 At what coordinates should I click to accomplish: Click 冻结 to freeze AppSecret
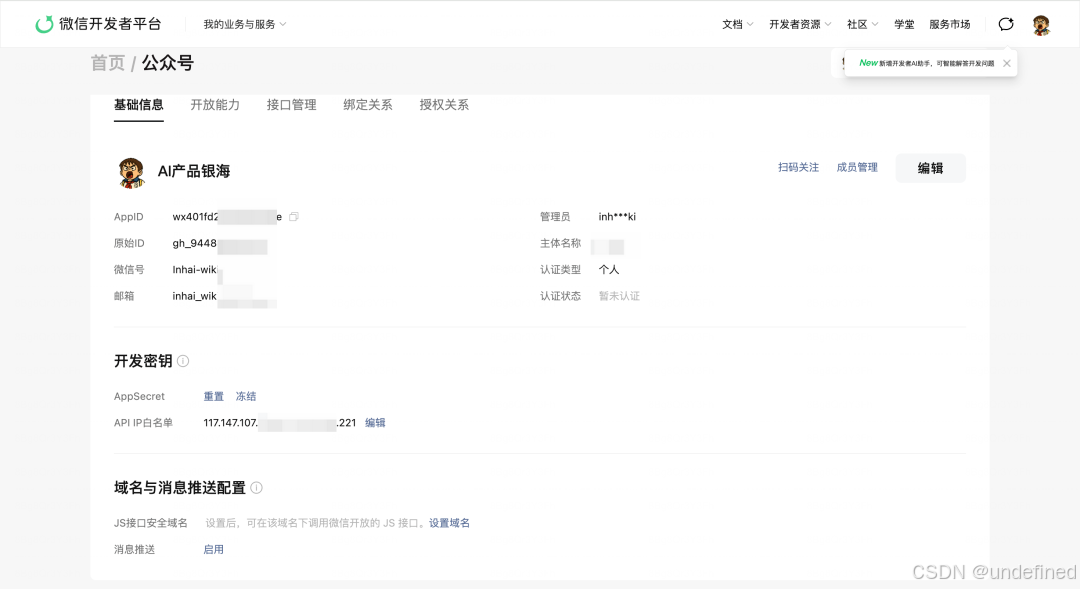click(x=246, y=396)
